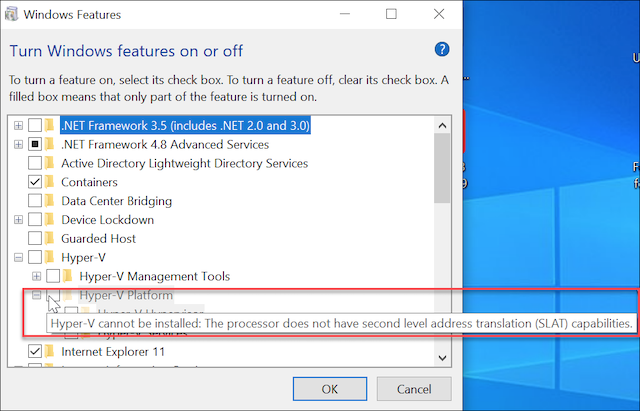Expand the Hyper-V Management Tools node
The width and height of the screenshot is (640, 411).
pos(37,276)
